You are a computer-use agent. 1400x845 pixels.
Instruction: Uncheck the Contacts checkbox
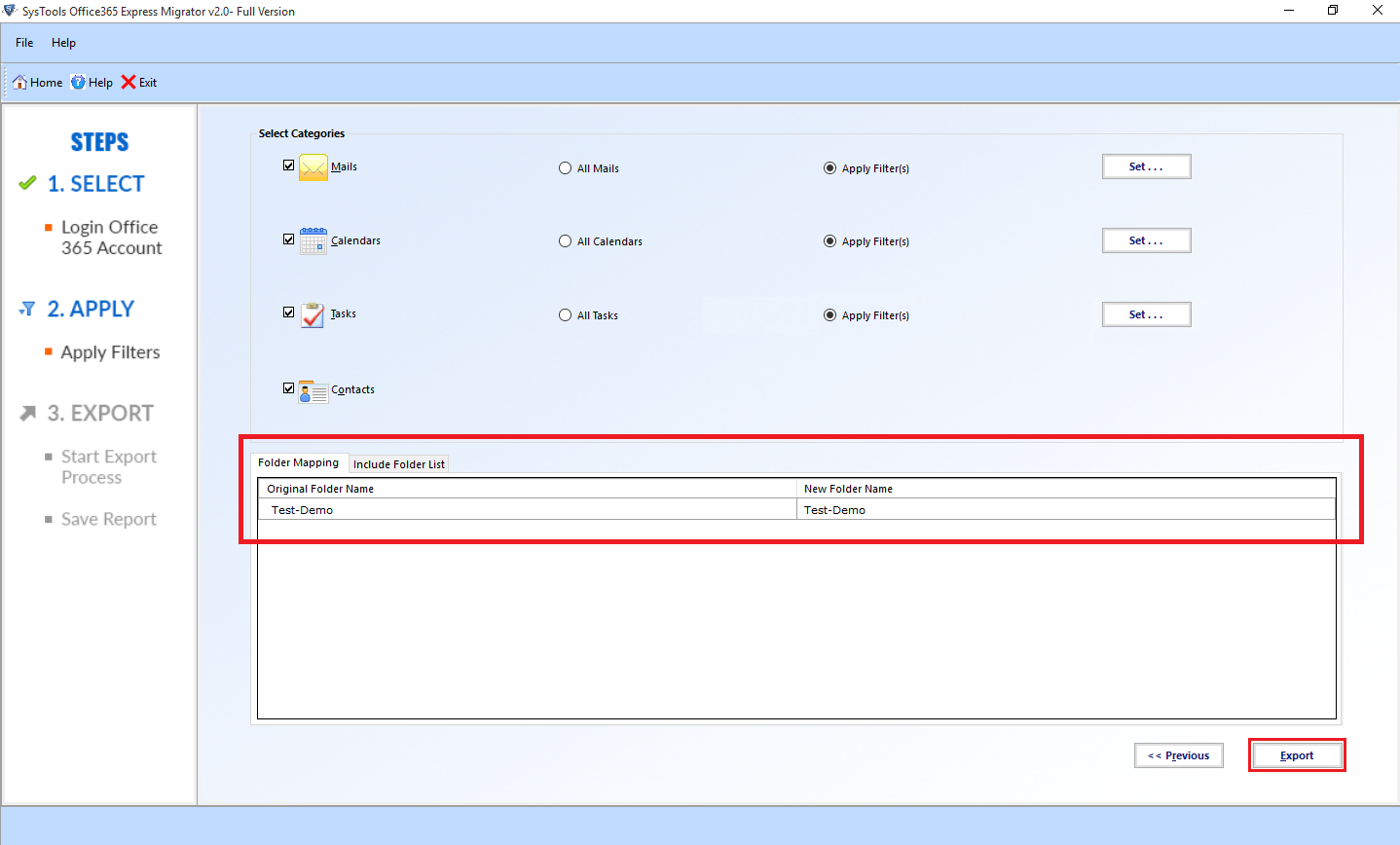click(288, 387)
